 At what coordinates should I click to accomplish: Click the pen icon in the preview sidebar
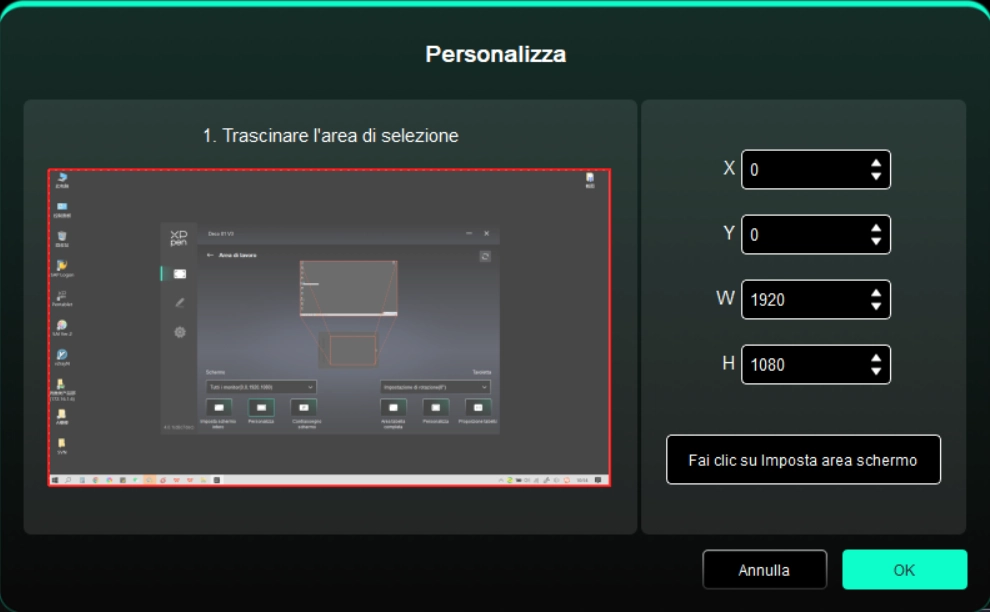coord(180,303)
